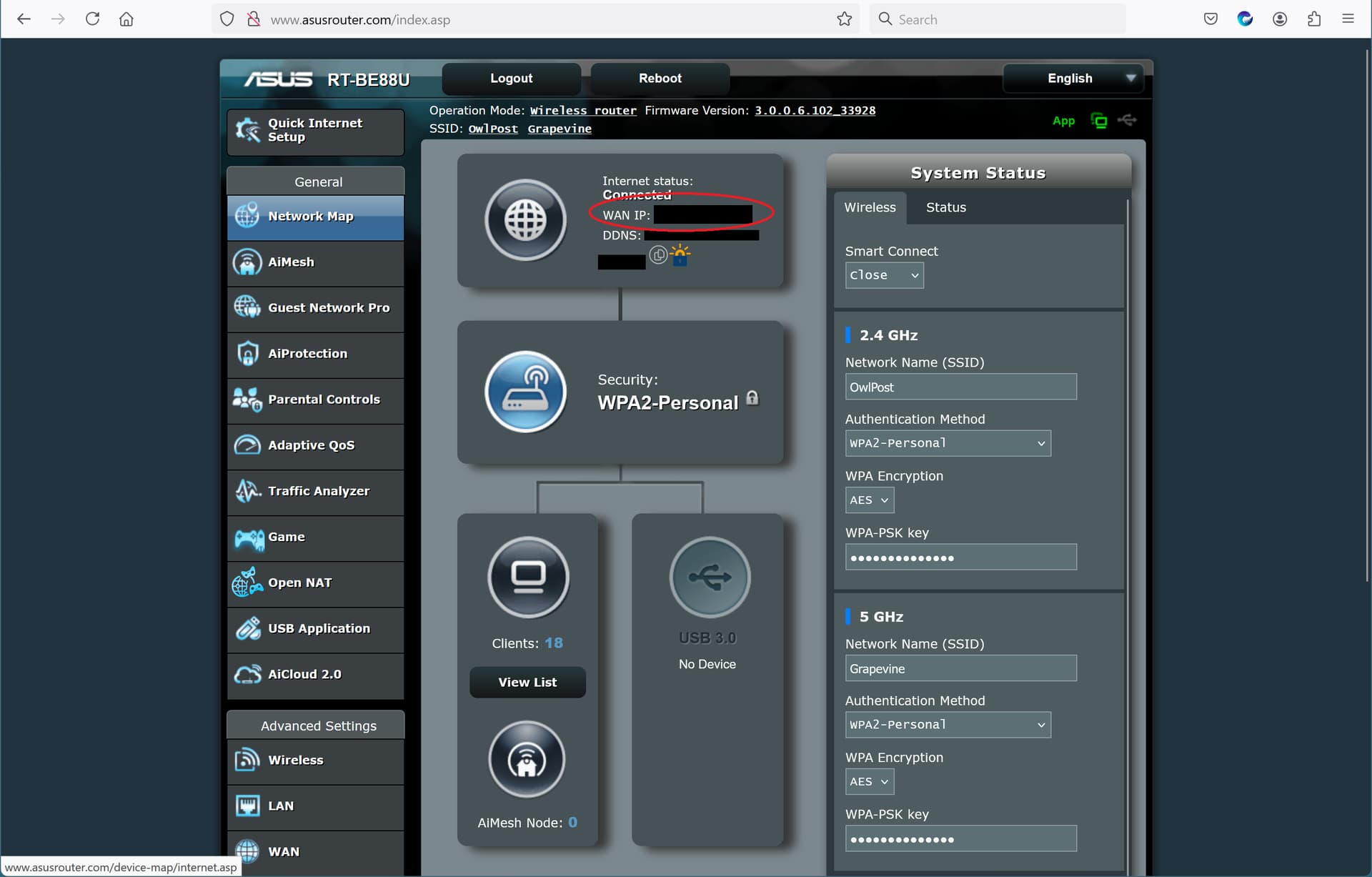Click the browser address bar URL
The width and height of the screenshot is (1372, 877).
(x=360, y=20)
